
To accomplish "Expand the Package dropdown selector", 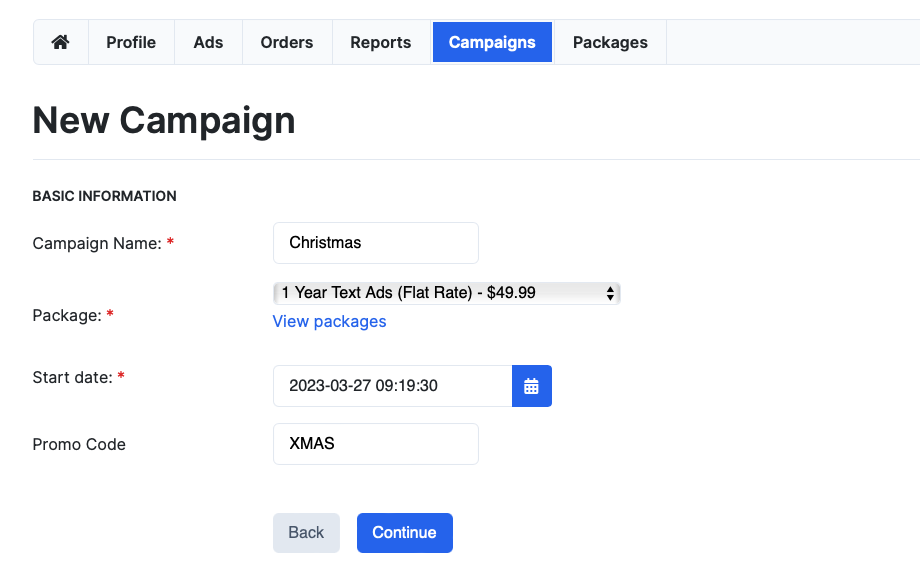I will click(447, 293).
